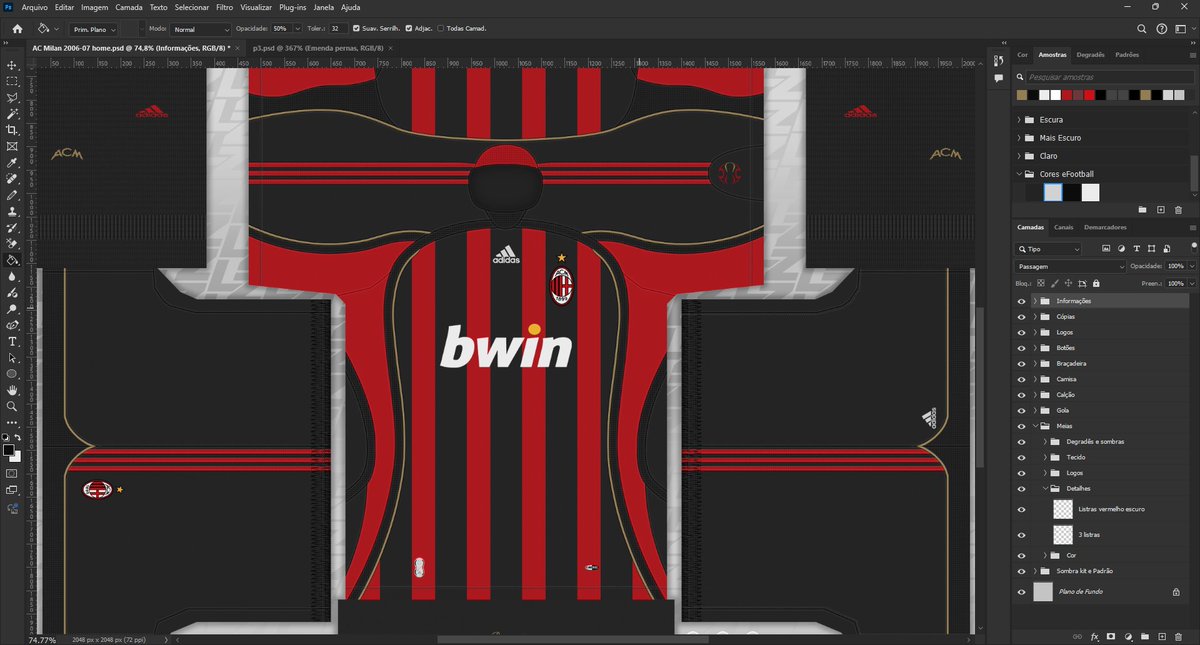
Task: Toggle Suav. Serrilh. checkbox
Action: (x=356, y=29)
